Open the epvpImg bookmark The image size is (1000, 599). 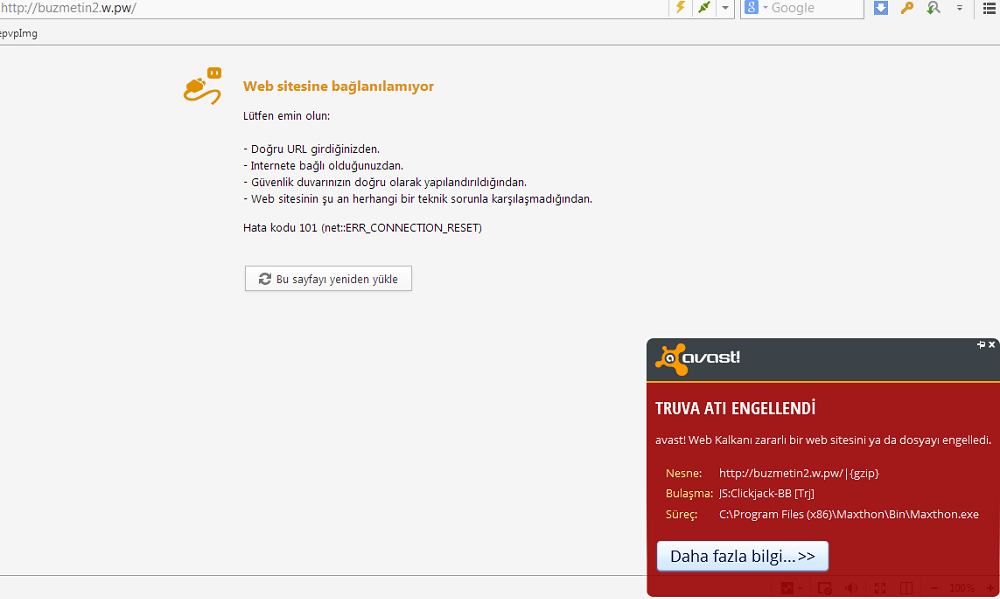(x=18, y=33)
